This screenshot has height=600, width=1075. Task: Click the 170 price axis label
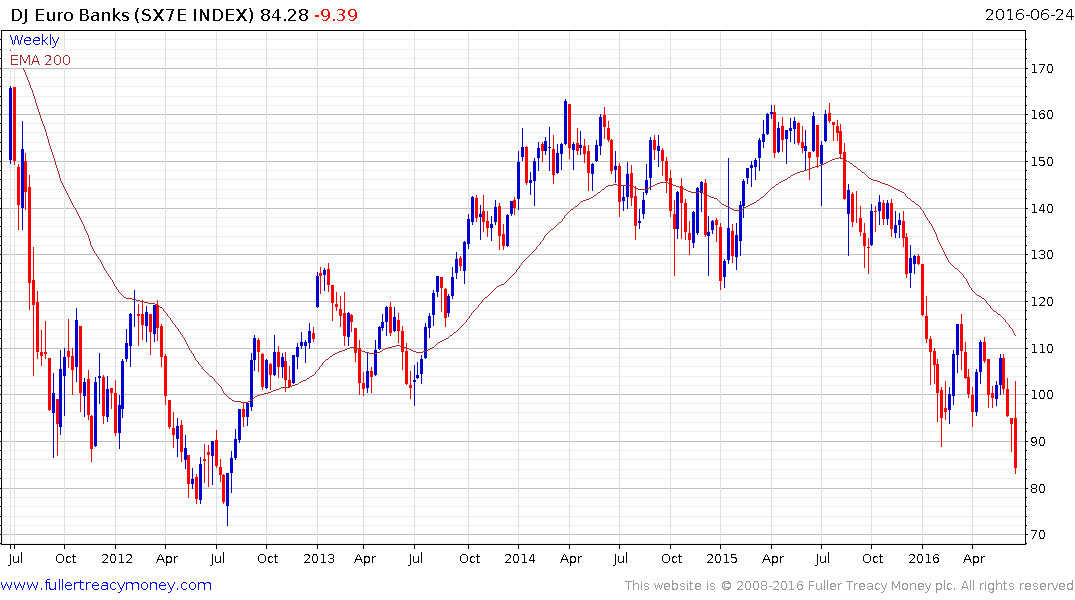click(1042, 68)
